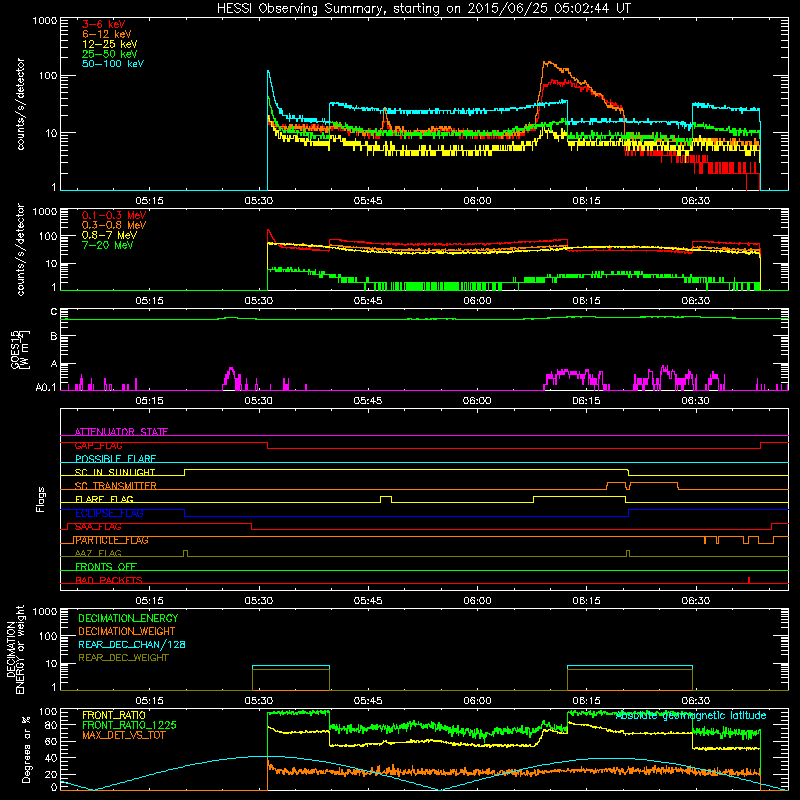800x800 pixels.
Task: Select the 3-6 keV legend label
Action: (x=103, y=24)
